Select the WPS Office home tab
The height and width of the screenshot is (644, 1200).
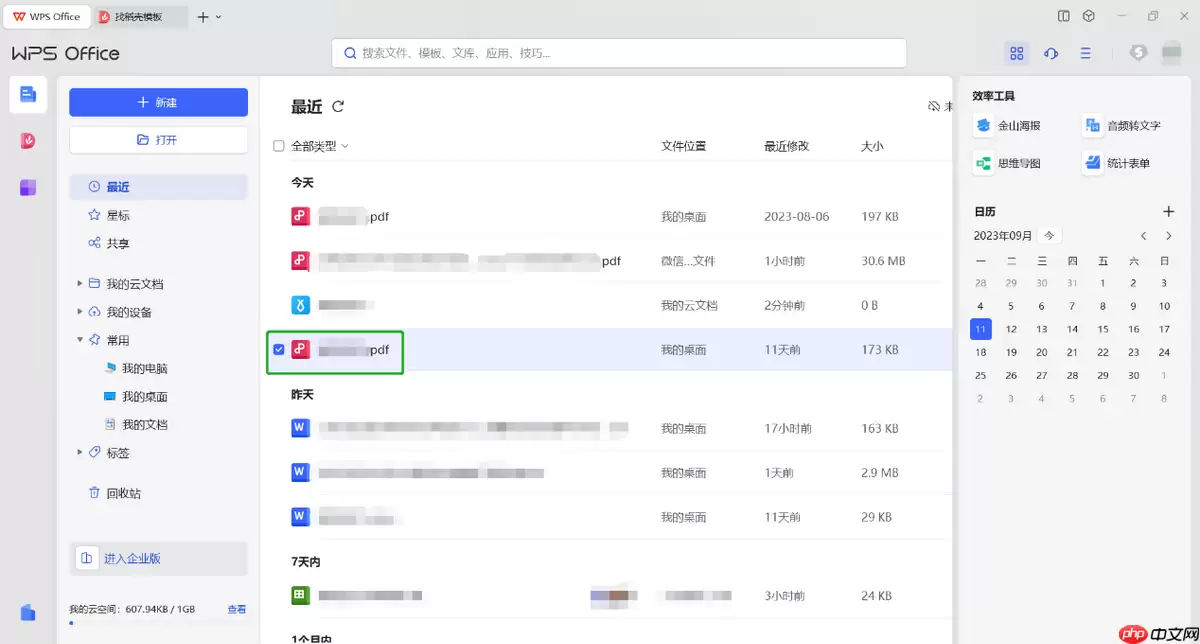[46, 16]
